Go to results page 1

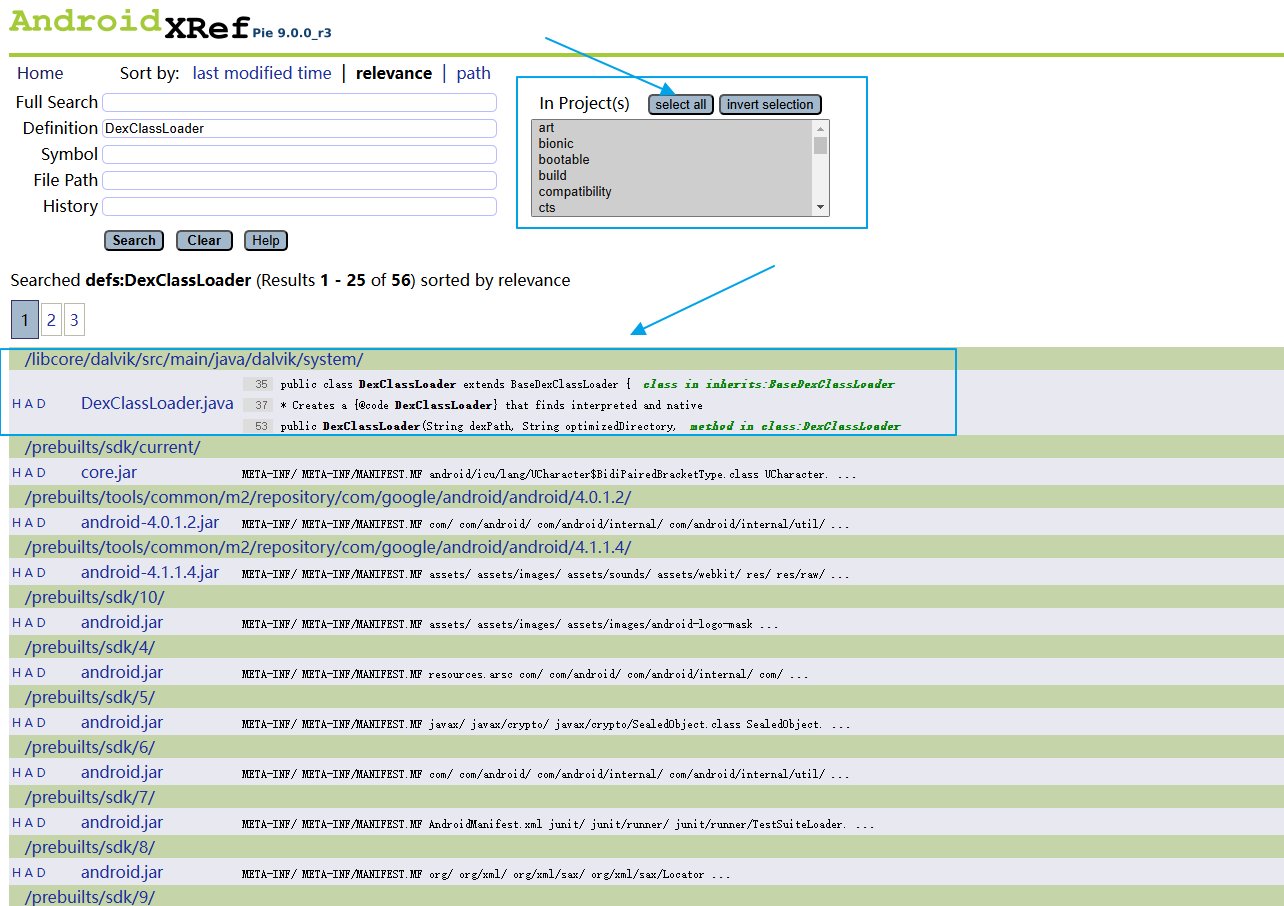25,320
